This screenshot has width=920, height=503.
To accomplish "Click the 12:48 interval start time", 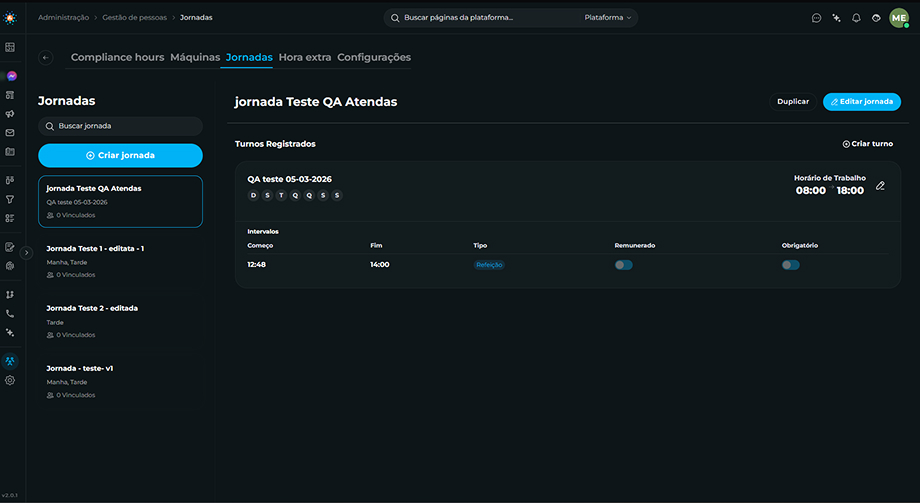I will point(256,265).
